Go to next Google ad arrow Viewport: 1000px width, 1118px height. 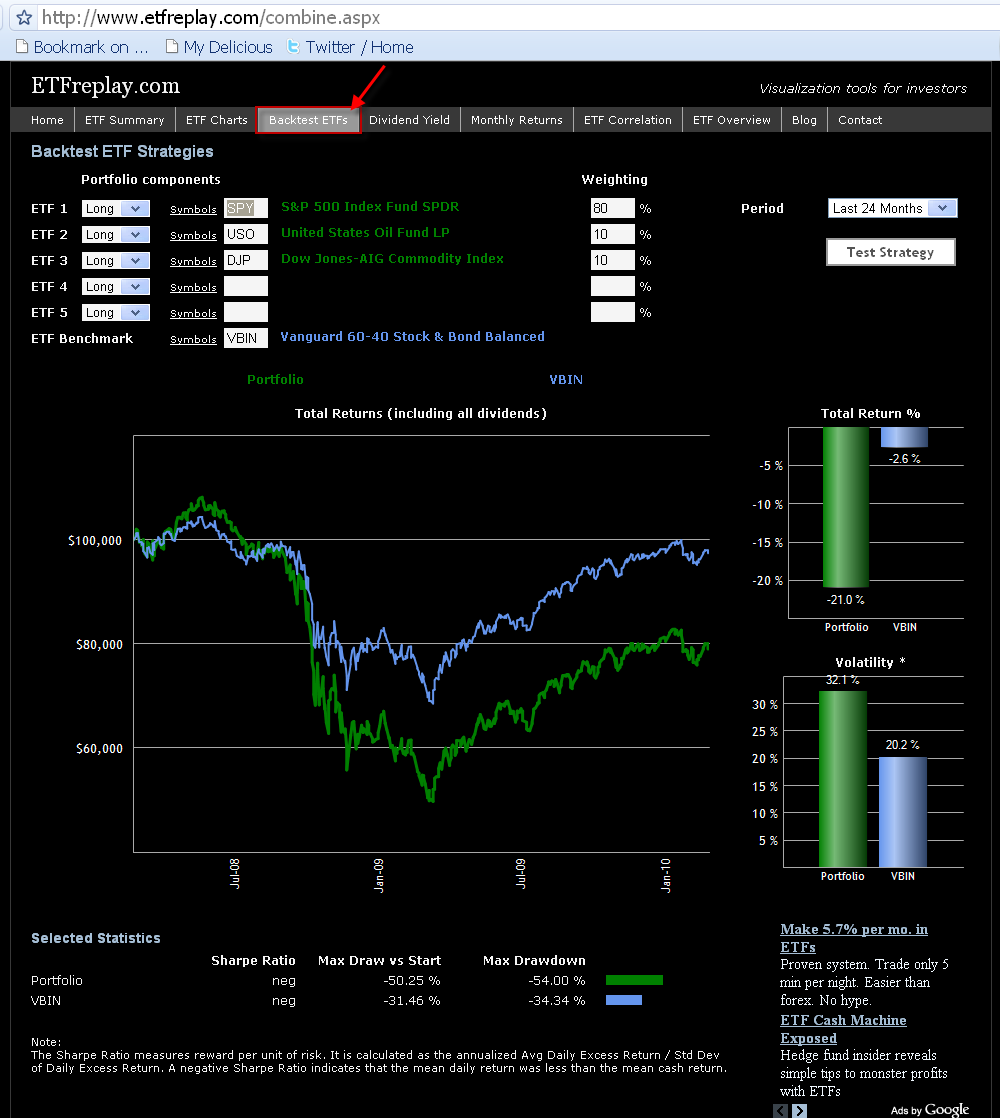800,1110
